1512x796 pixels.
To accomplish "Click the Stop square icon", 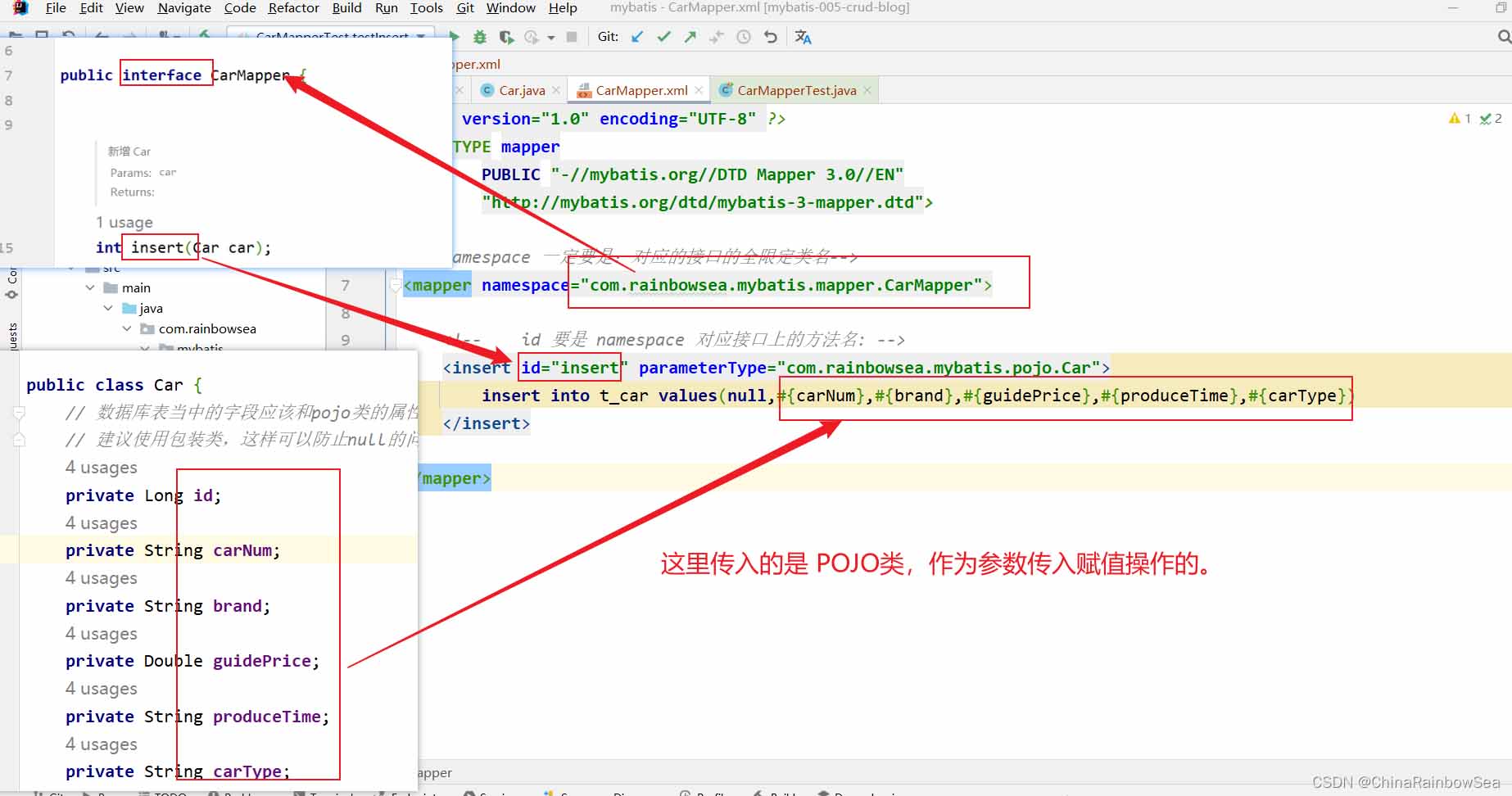I will (572, 37).
